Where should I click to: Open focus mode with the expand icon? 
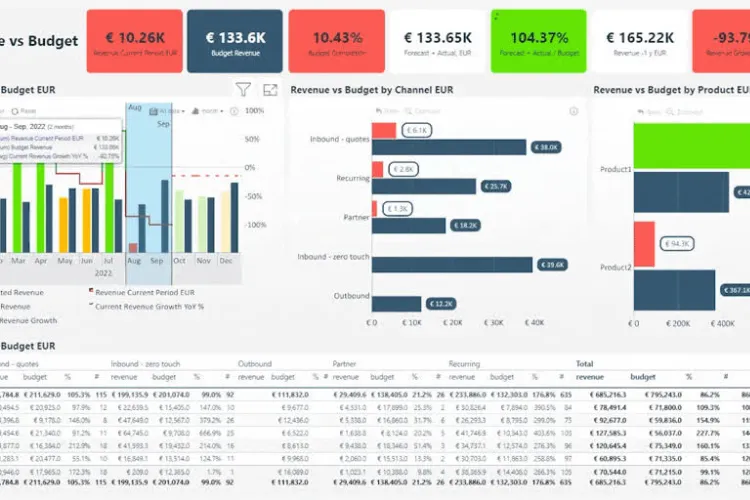(x=269, y=90)
